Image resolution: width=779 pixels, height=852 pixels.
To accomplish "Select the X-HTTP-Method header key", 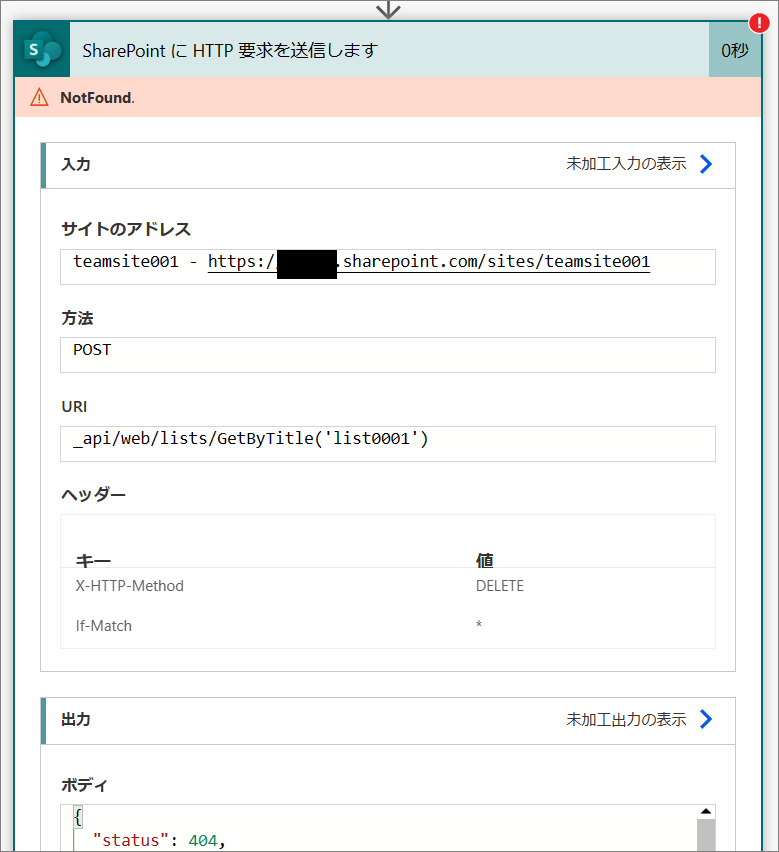I will [129, 586].
